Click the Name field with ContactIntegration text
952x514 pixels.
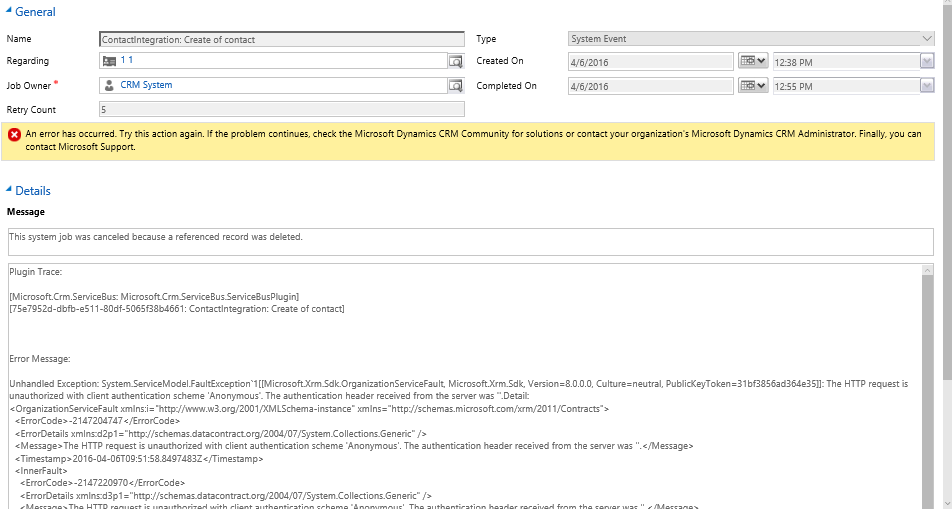tap(281, 40)
